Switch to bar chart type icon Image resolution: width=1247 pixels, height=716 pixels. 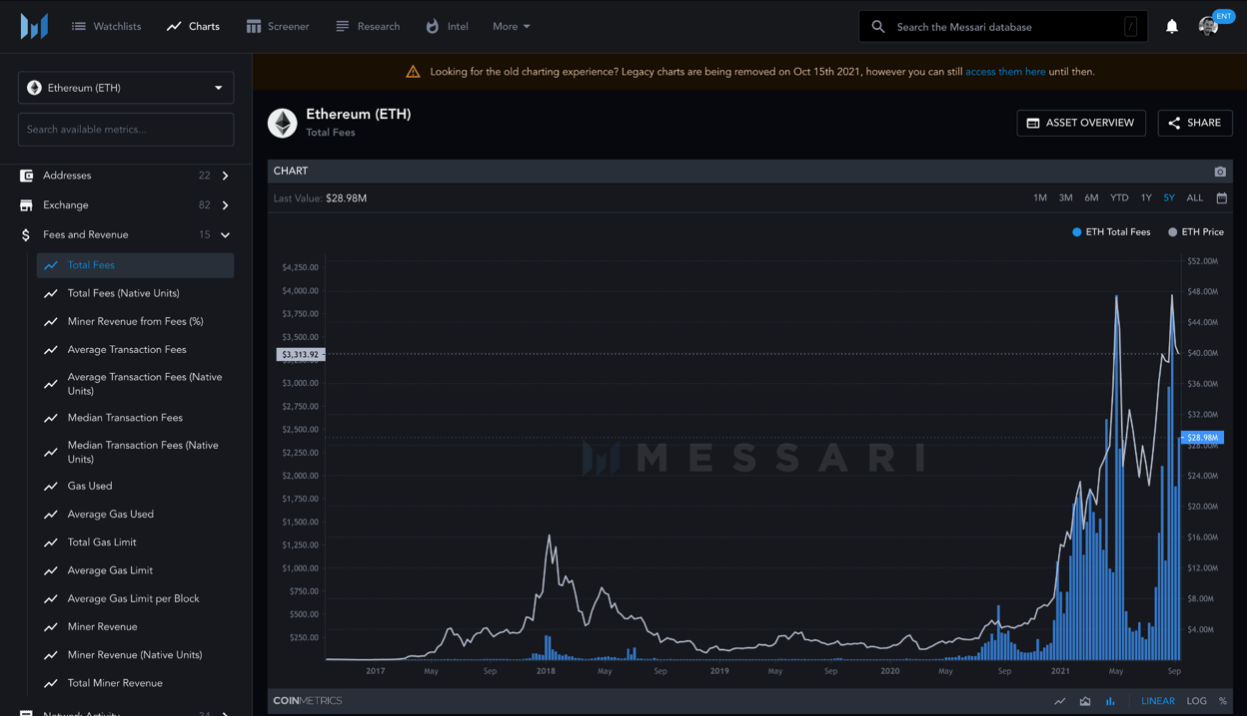point(1110,701)
